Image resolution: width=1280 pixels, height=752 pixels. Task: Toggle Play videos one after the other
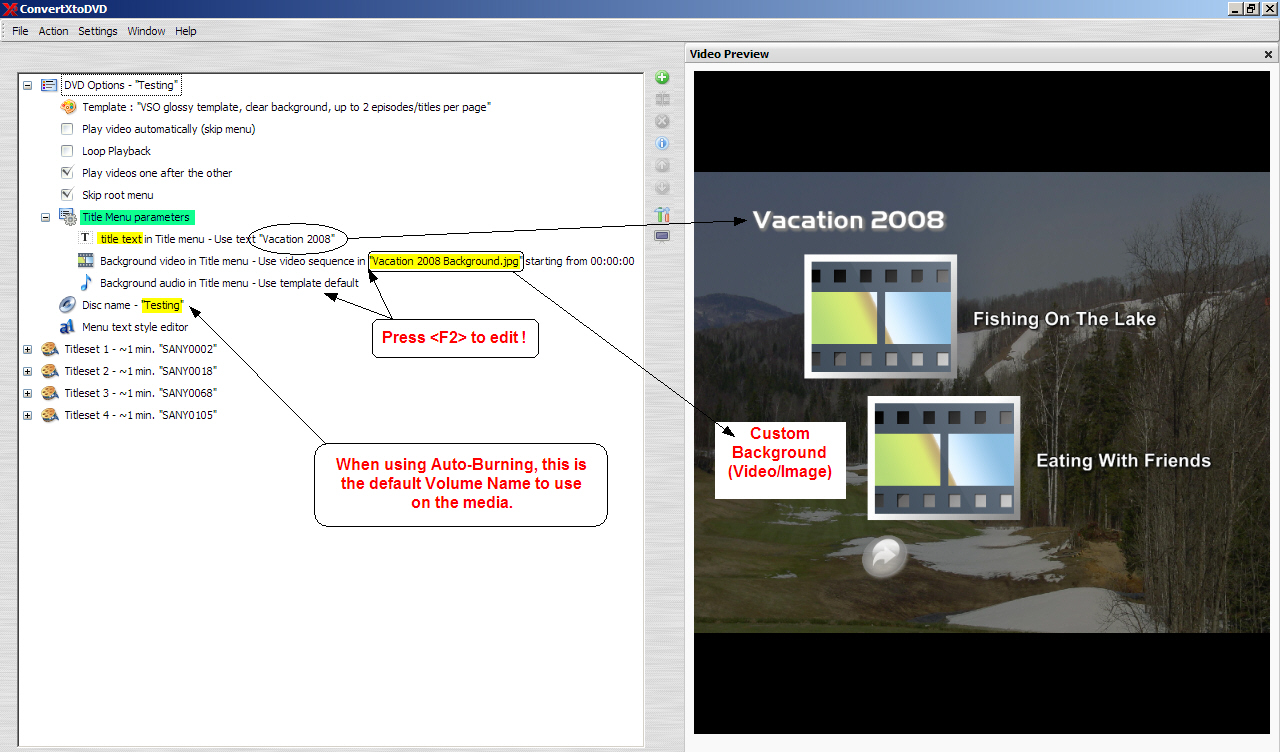[x=67, y=173]
